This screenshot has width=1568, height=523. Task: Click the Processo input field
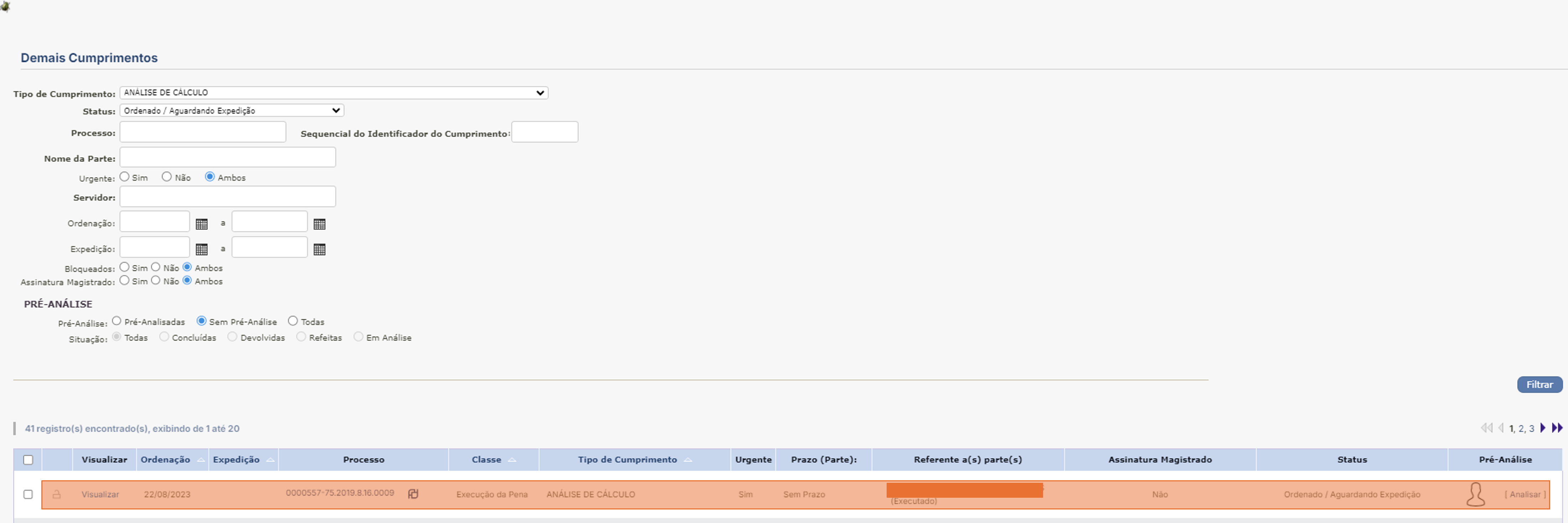pos(203,132)
